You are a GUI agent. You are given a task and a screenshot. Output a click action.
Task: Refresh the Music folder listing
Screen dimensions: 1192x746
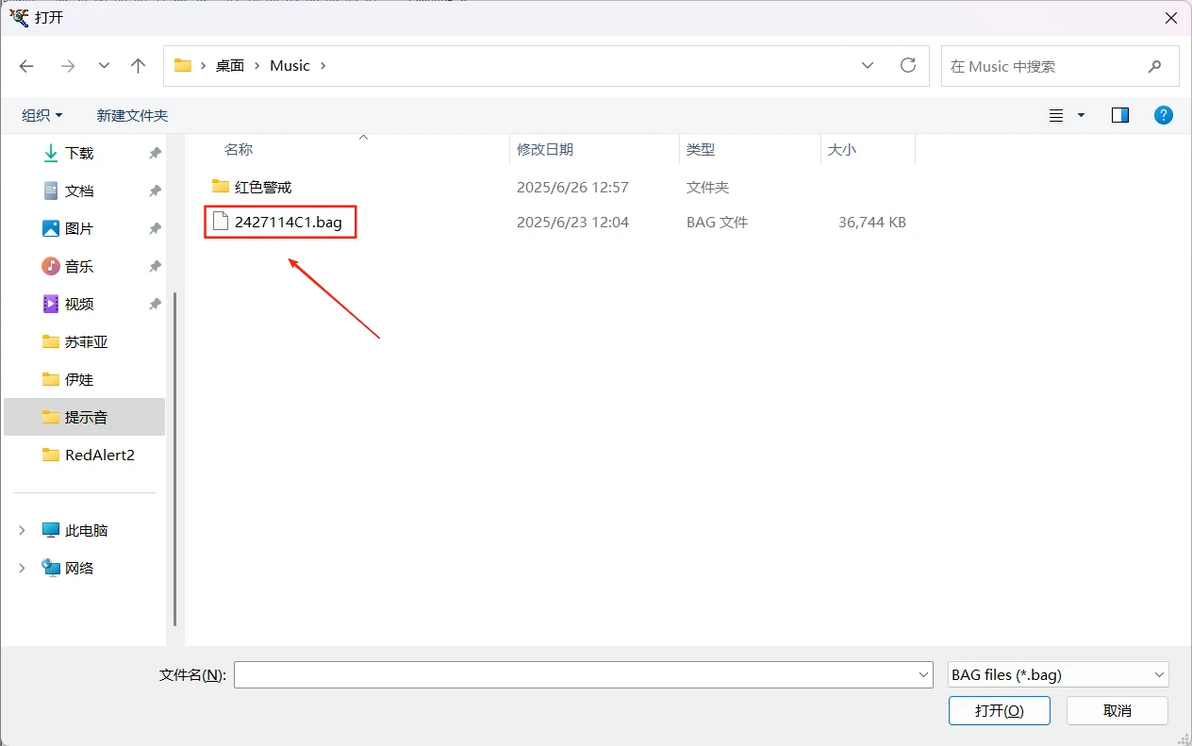[908, 65]
